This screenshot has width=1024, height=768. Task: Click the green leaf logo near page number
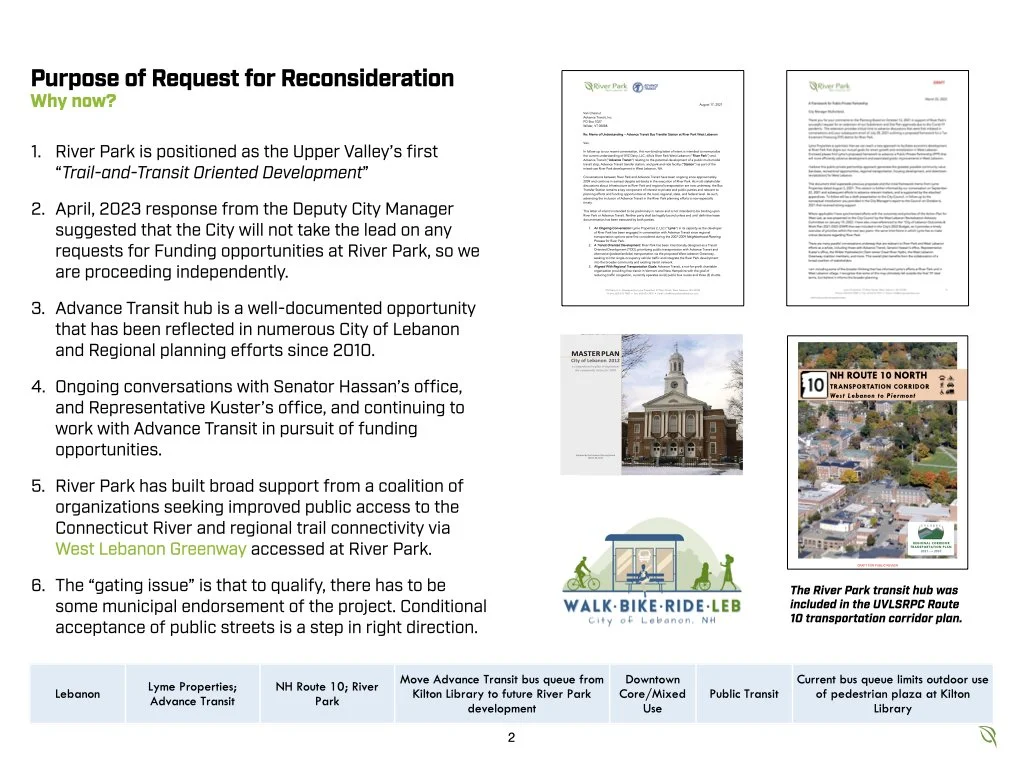point(988,736)
